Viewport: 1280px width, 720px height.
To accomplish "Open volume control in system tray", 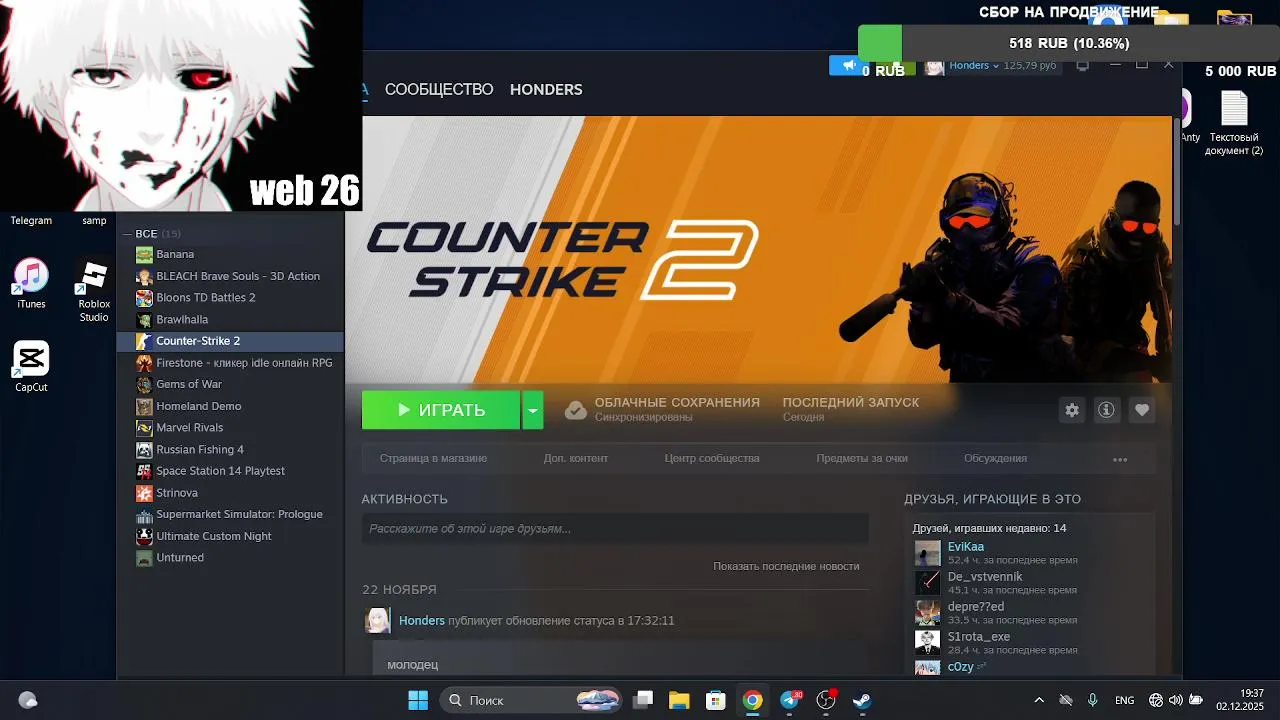I will pyautogui.click(x=1176, y=700).
